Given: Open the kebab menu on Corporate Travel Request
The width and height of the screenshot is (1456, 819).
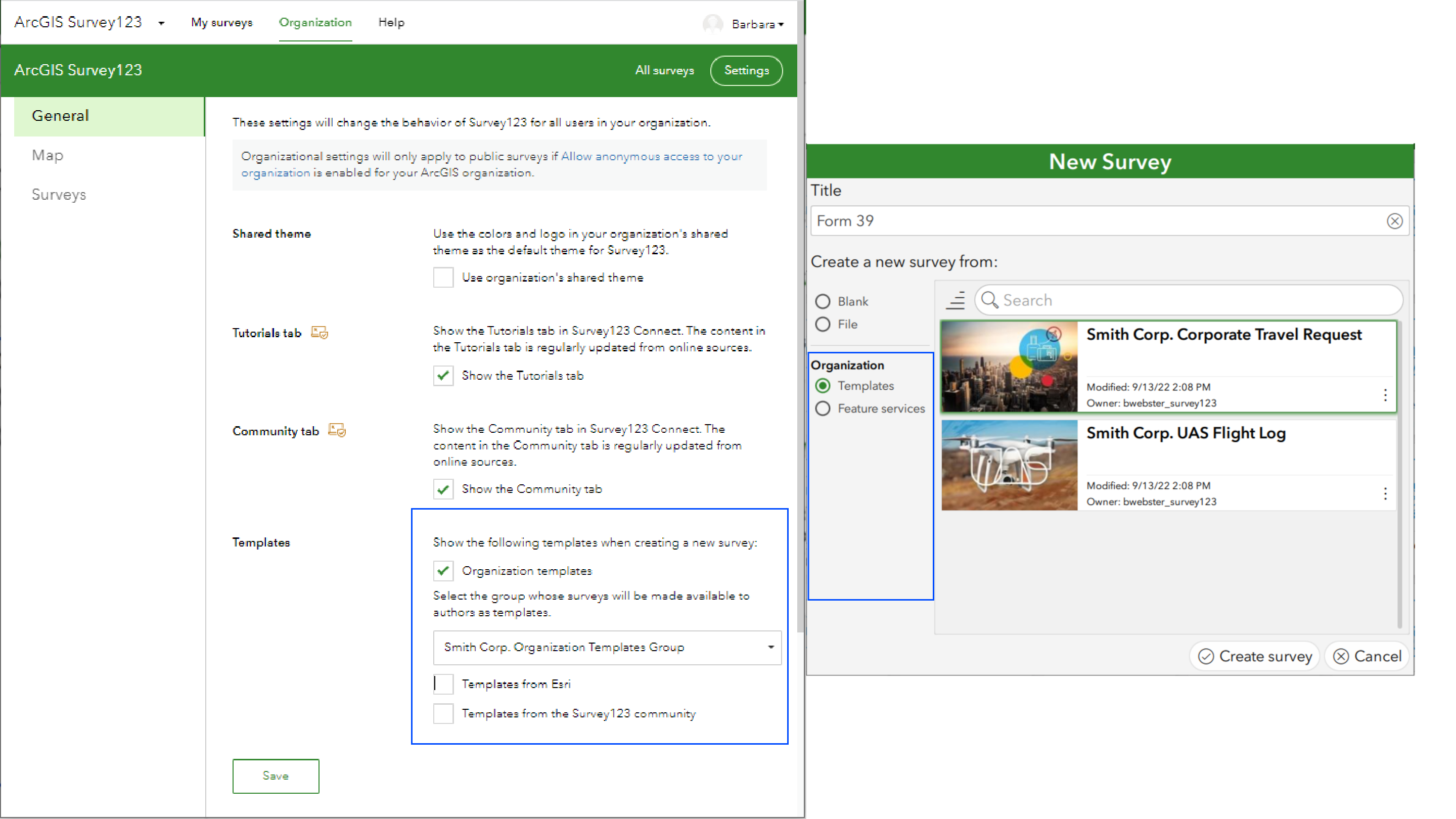Looking at the screenshot, I should (1386, 395).
